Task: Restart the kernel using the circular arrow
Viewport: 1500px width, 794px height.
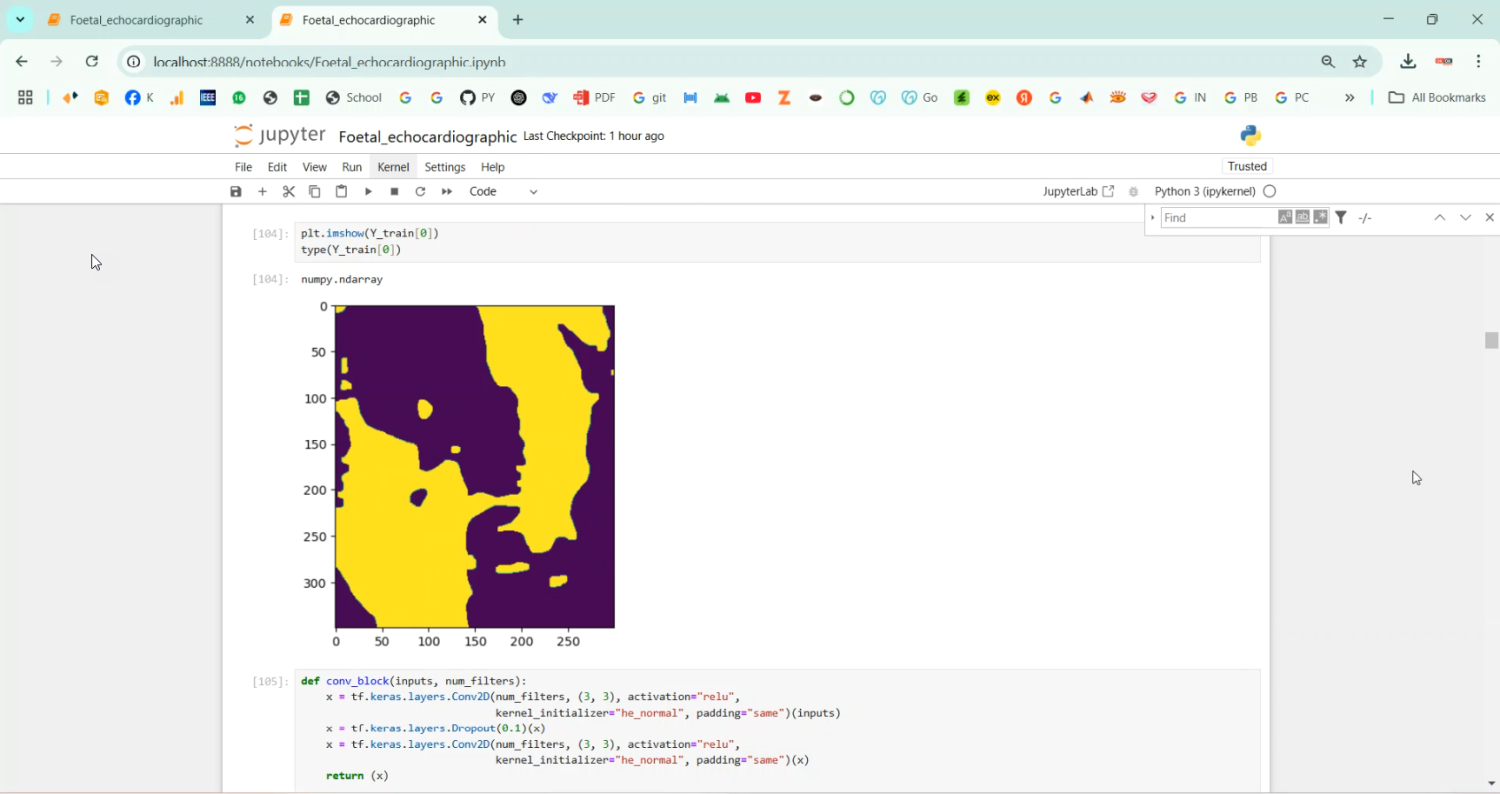Action: coord(420,191)
